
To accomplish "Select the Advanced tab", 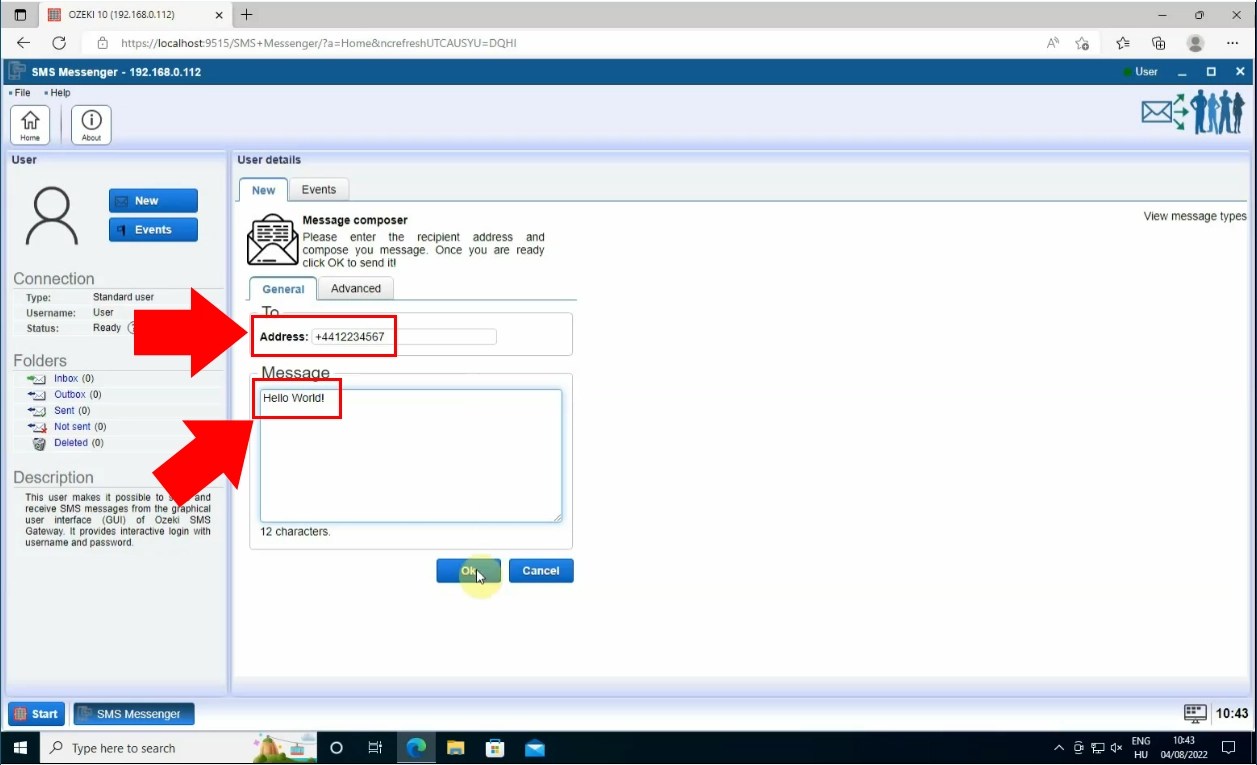I will tap(356, 289).
